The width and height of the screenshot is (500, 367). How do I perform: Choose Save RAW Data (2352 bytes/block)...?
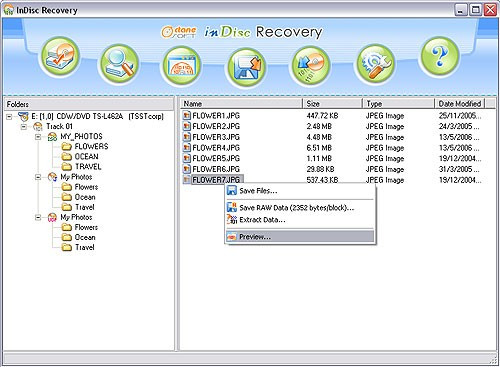click(x=300, y=208)
